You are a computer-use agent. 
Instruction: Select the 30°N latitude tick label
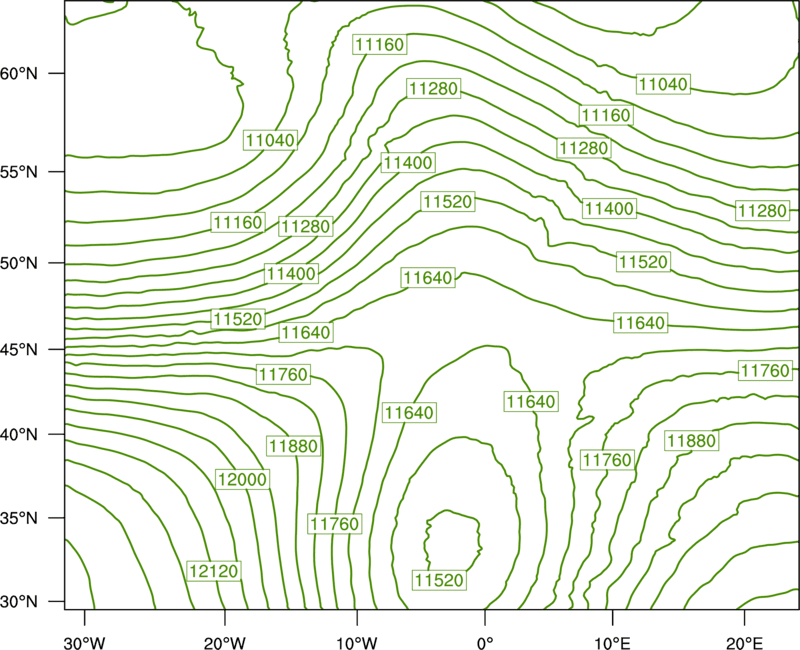pos(19,602)
